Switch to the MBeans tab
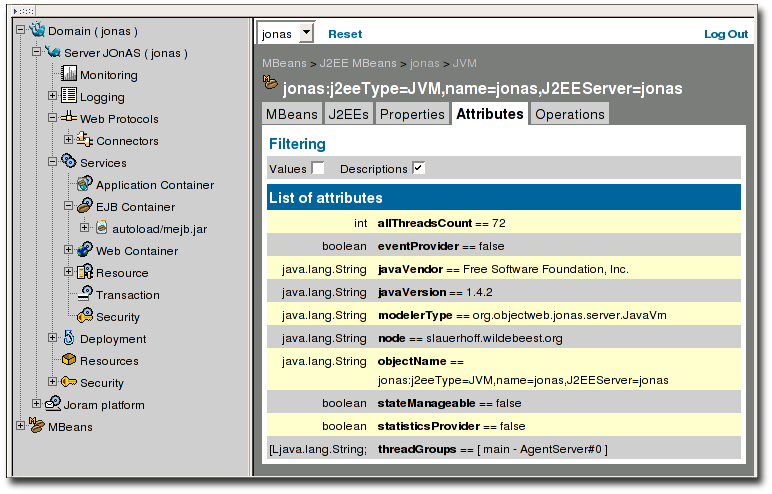Image resolution: width=772 pixels, height=494 pixels. point(292,114)
